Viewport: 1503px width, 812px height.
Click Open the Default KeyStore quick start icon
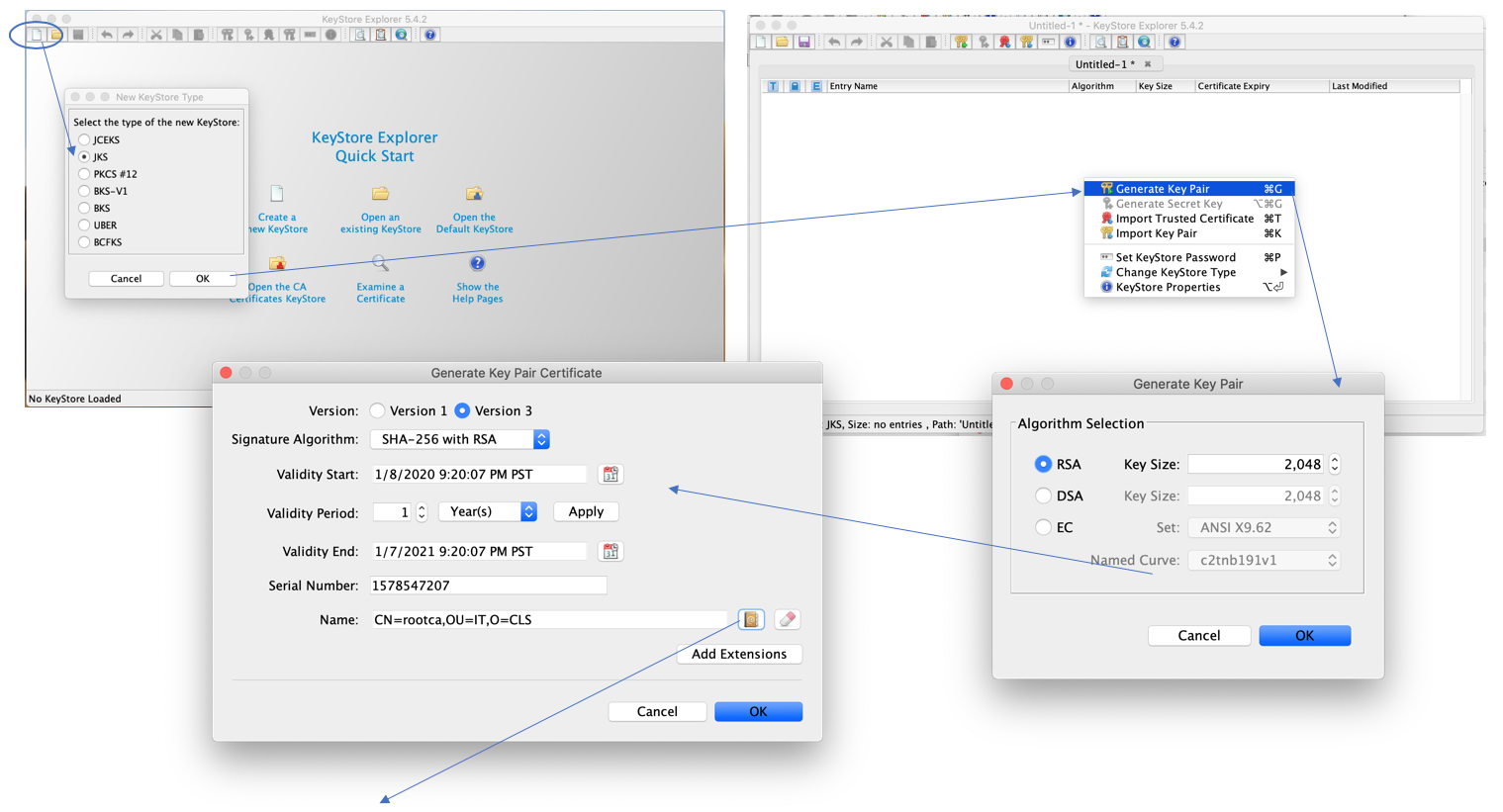pyautogui.click(x=474, y=193)
